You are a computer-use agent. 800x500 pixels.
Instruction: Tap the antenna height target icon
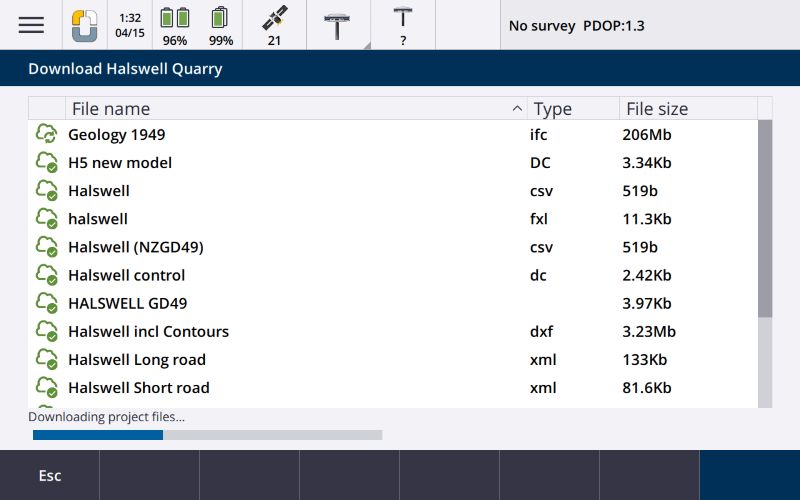coord(403,25)
